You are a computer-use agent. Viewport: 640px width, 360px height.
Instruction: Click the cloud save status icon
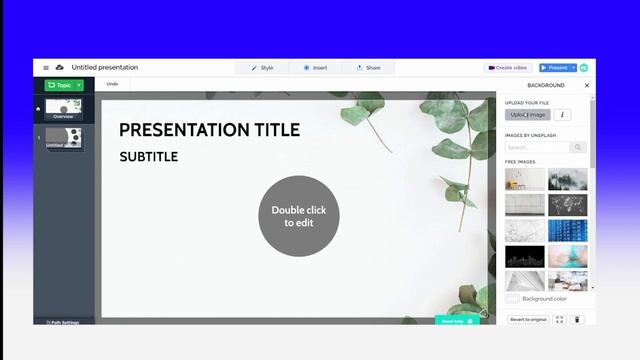pos(60,67)
